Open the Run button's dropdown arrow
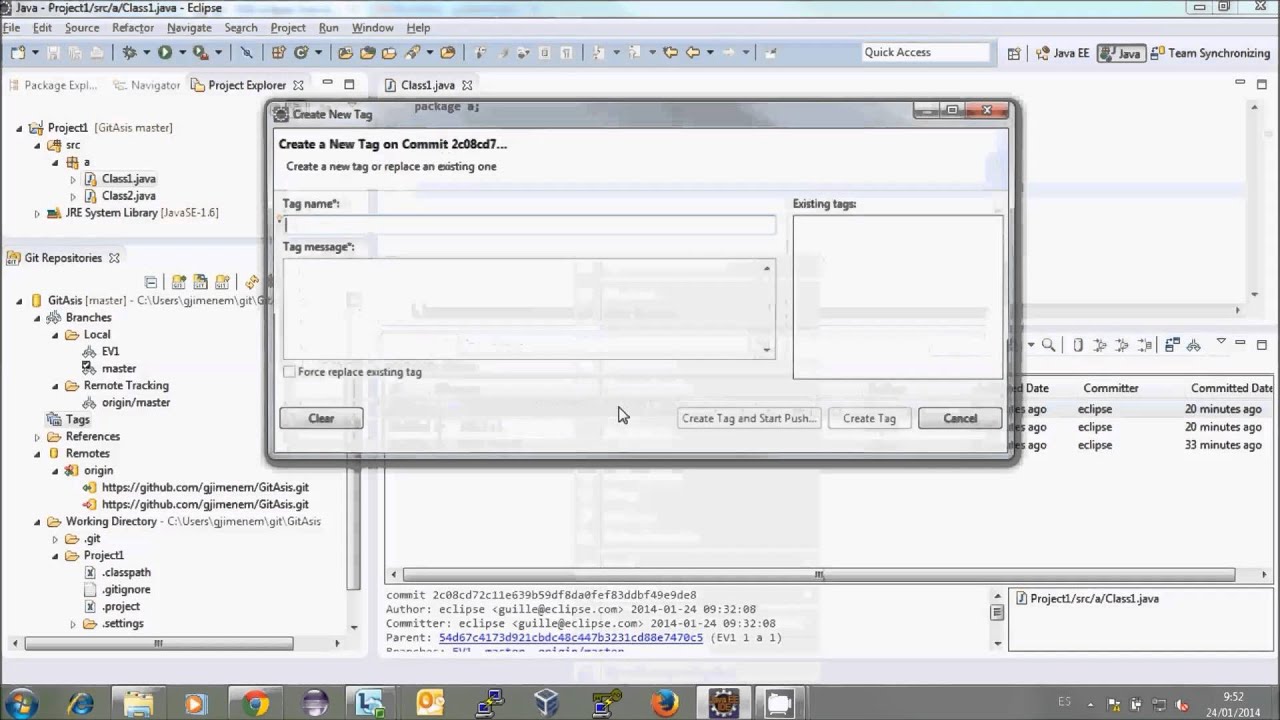This screenshot has height=720, width=1280. click(182, 53)
